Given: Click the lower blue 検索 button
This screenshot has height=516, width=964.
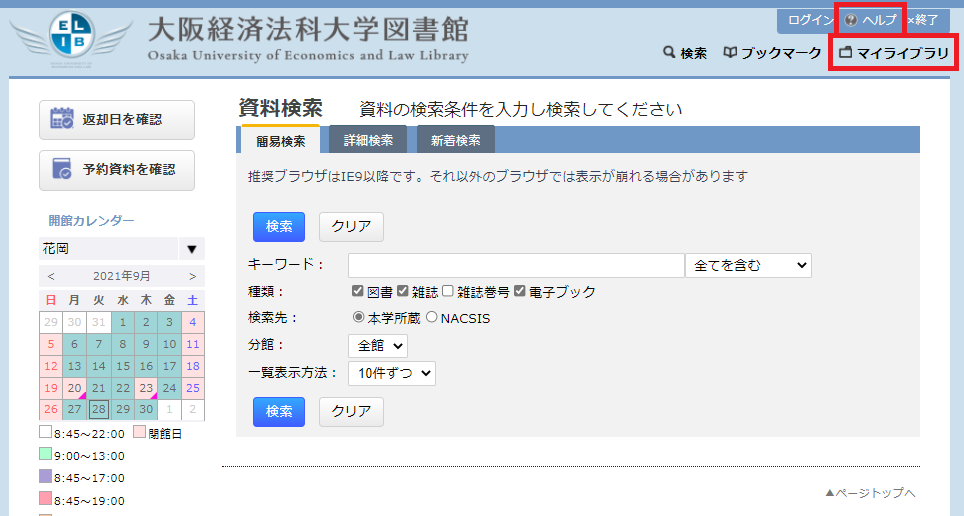Looking at the screenshot, I should (x=279, y=411).
